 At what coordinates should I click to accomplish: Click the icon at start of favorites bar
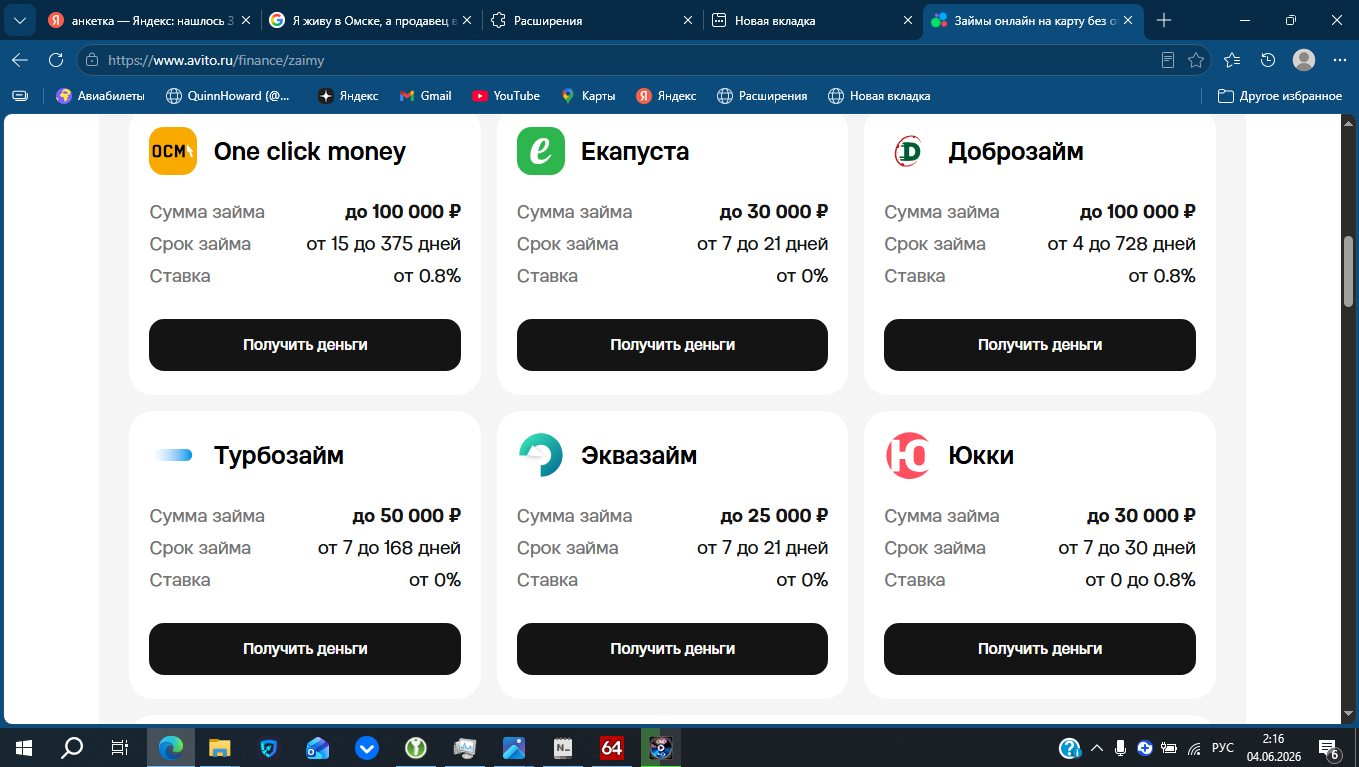pyautogui.click(x=20, y=96)
